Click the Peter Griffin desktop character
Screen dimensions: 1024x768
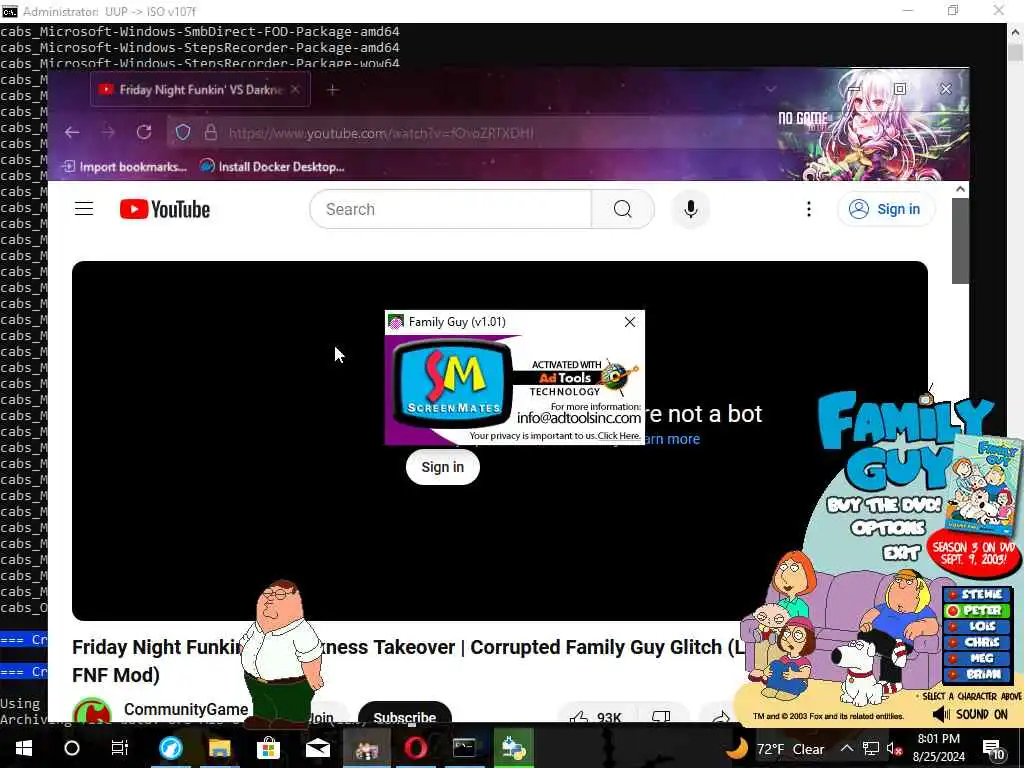click(x=282, y=652)
